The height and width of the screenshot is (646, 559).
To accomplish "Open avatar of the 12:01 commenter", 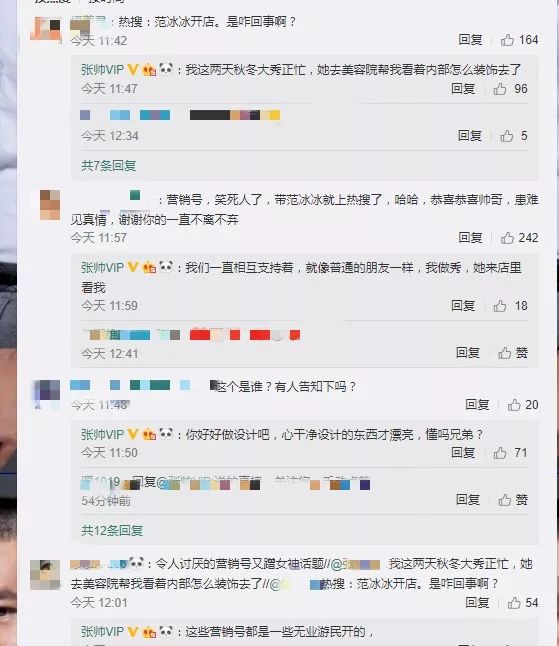I will [46, 575].
